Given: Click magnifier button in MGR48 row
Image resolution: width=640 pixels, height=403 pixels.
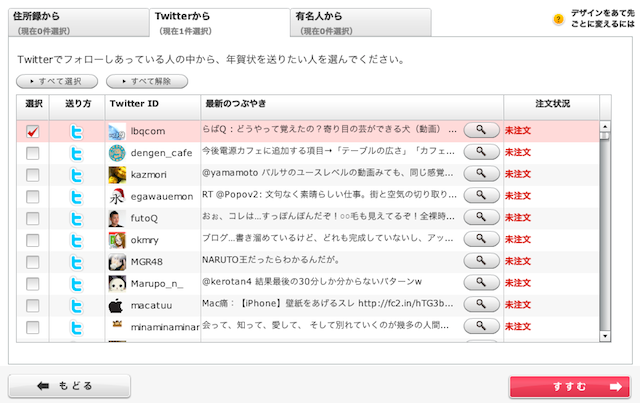Looking at the screenshot, I should (482, 260).
